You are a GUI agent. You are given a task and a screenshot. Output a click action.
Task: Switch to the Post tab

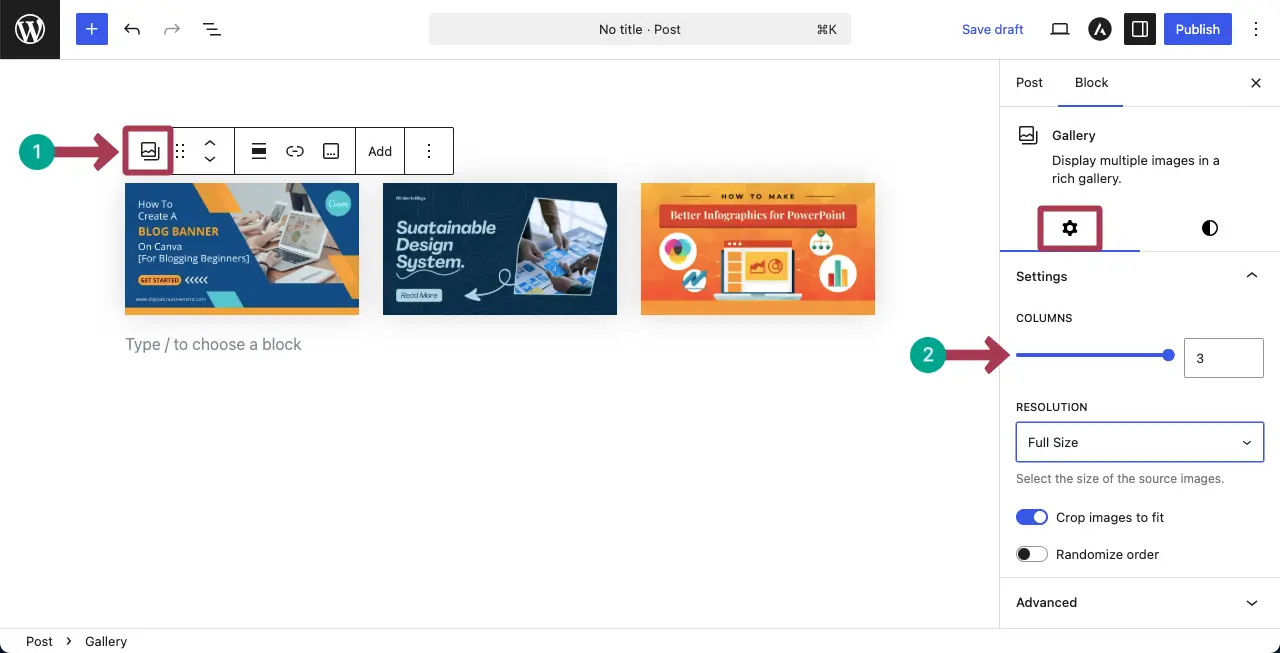tap(1029, 83)
